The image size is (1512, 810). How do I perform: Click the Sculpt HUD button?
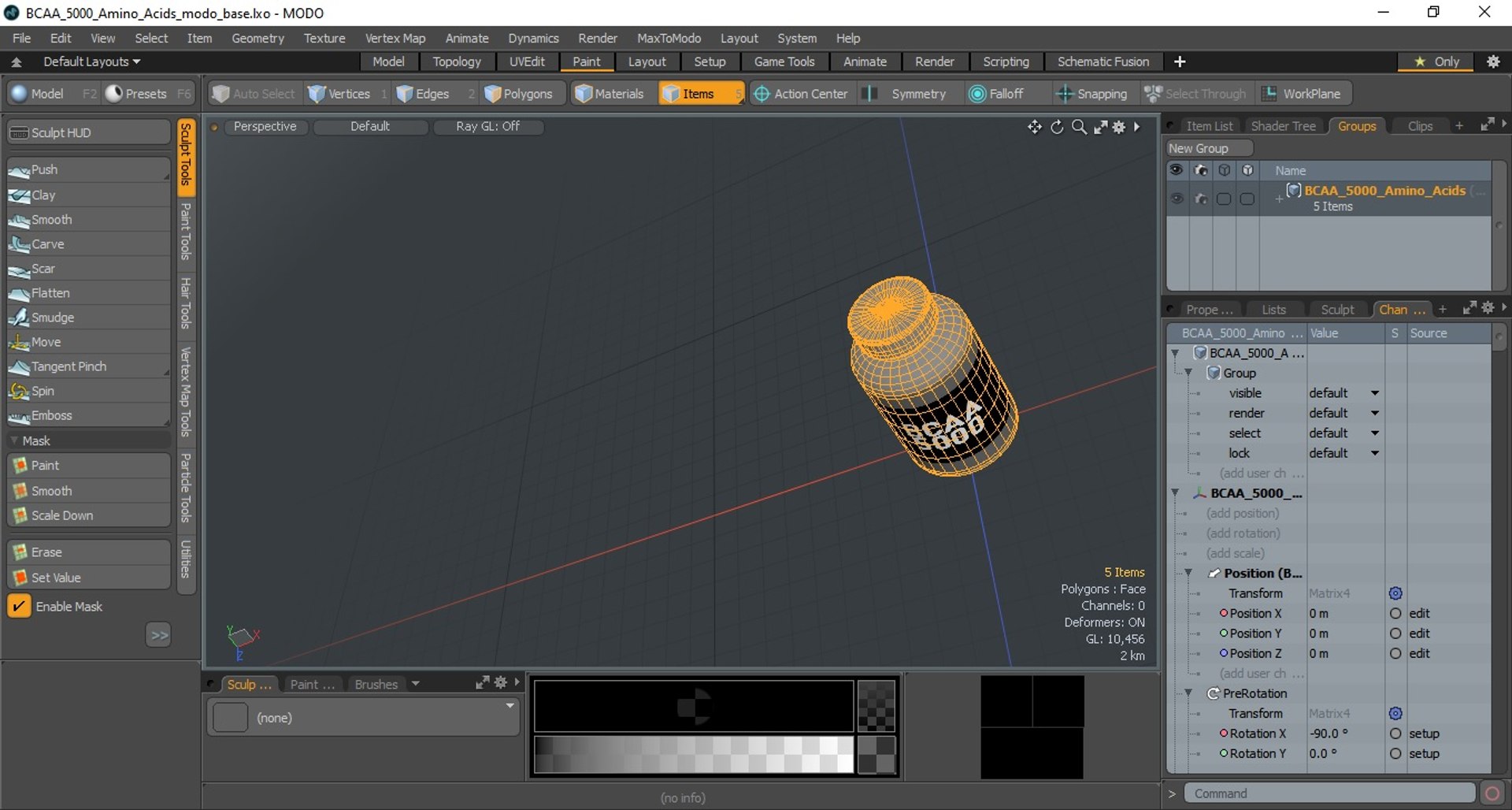88,132
